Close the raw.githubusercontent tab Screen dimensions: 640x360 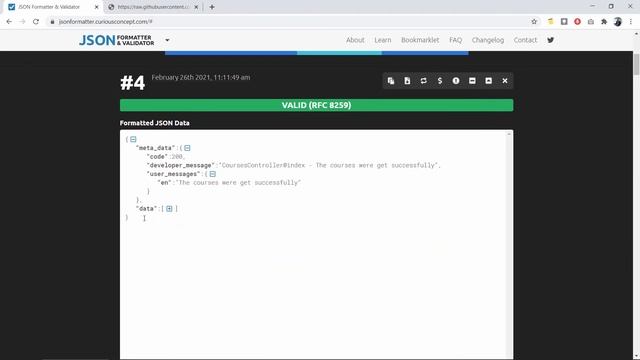tap(196, 7)
